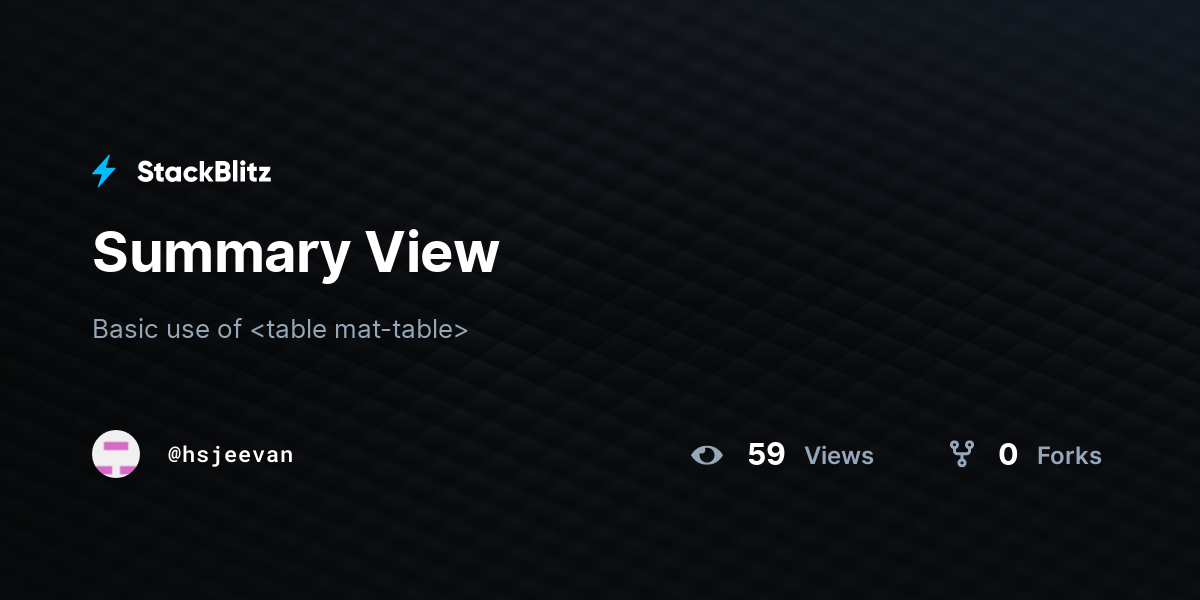Click the Forks label
The height and width of the screenshot is (600, 1200).
(1069, 456)
